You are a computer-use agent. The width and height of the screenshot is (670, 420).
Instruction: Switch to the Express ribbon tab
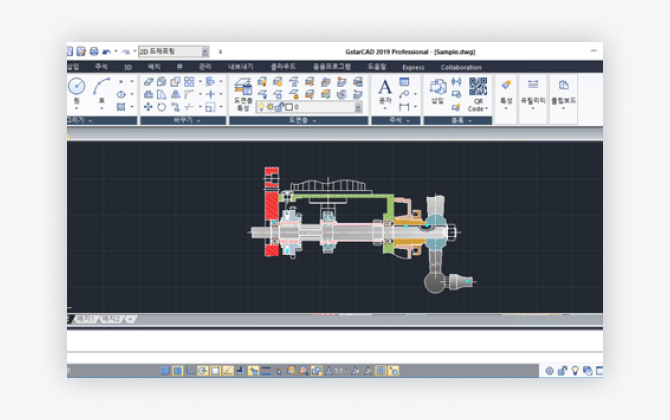point(413,67)
